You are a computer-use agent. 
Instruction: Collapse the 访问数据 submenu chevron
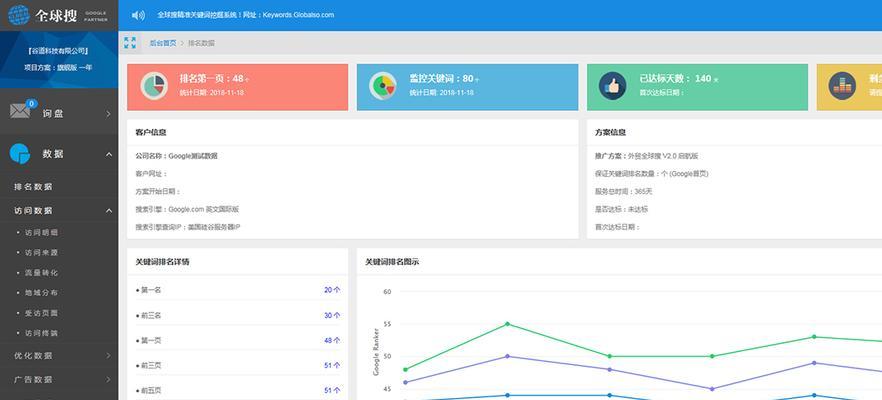pyautogui.click(x=109, y=210)
